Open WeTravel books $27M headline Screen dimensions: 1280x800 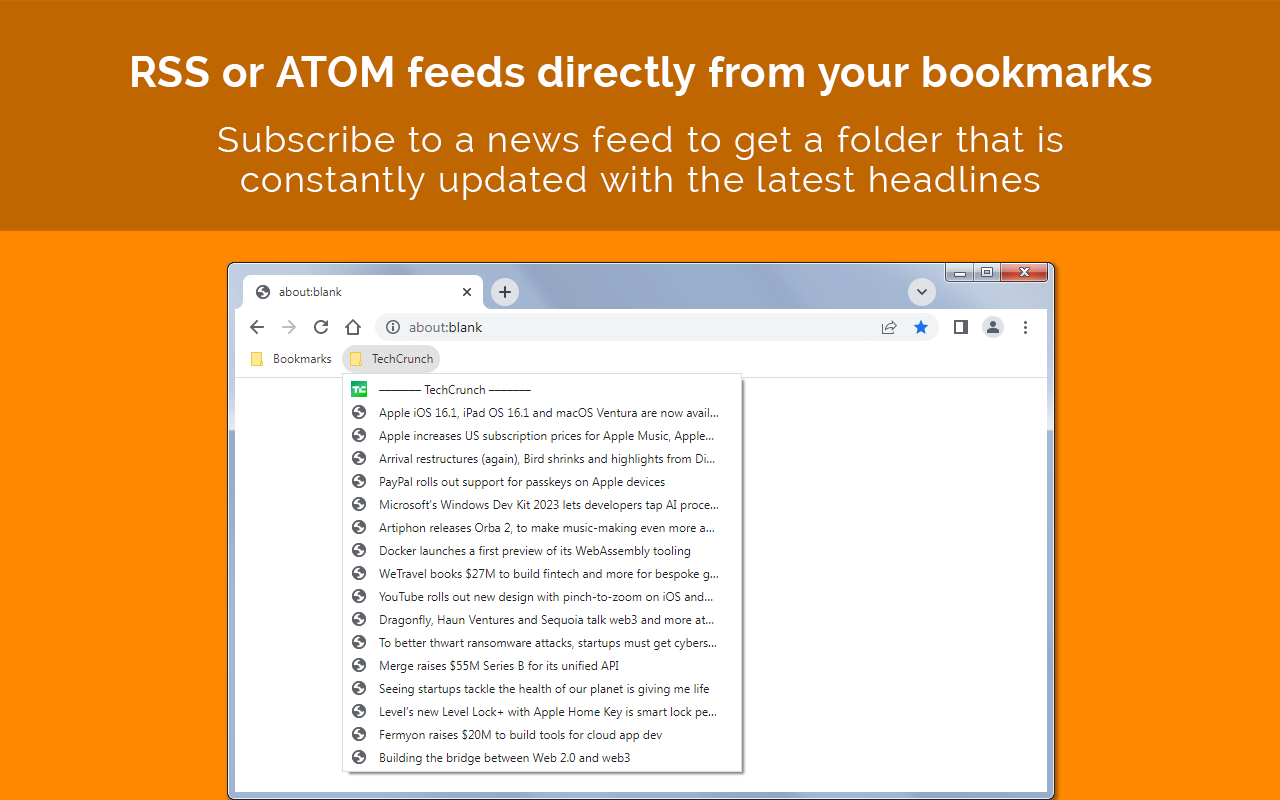pyautogui.click(x=542, y=574)
